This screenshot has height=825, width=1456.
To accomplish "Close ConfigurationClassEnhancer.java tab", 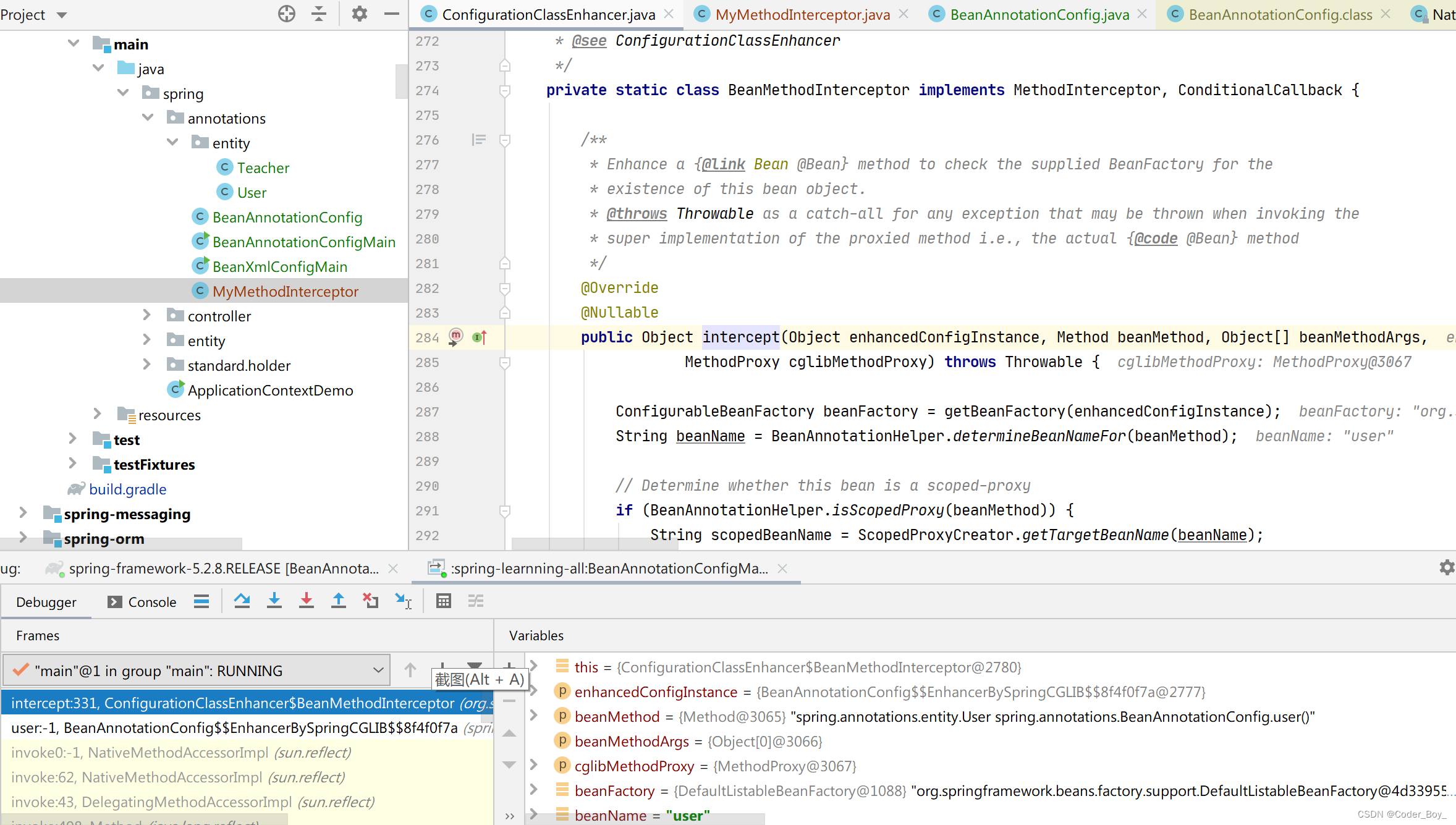I will (669, 14).
